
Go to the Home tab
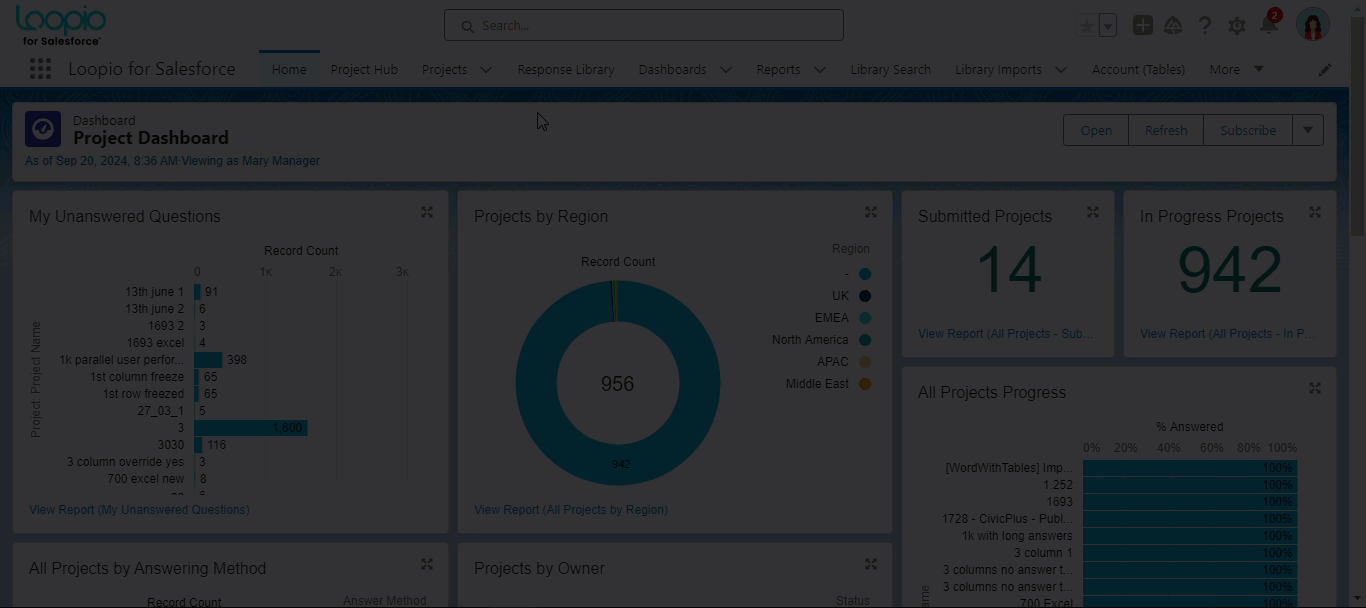[x=289, y=69]
